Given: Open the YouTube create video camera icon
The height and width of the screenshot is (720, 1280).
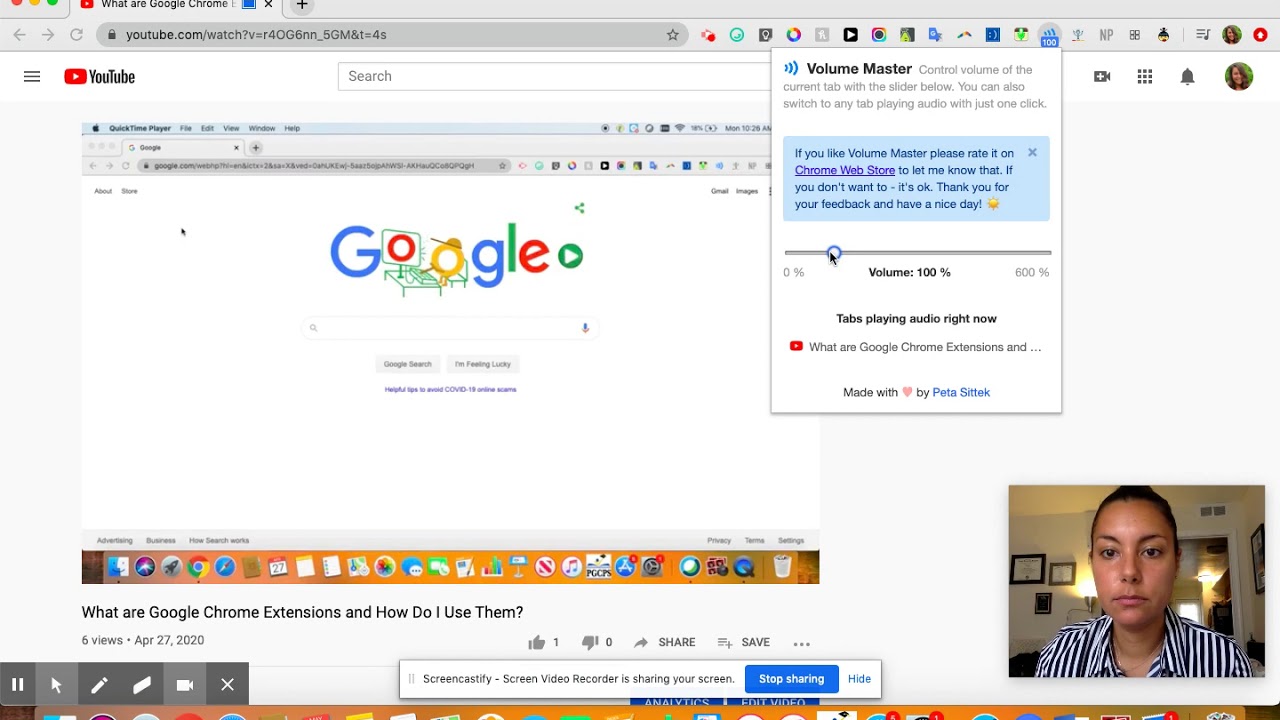Looking at the screenshot, I should pyautogui.click(x=1102, y=76).
